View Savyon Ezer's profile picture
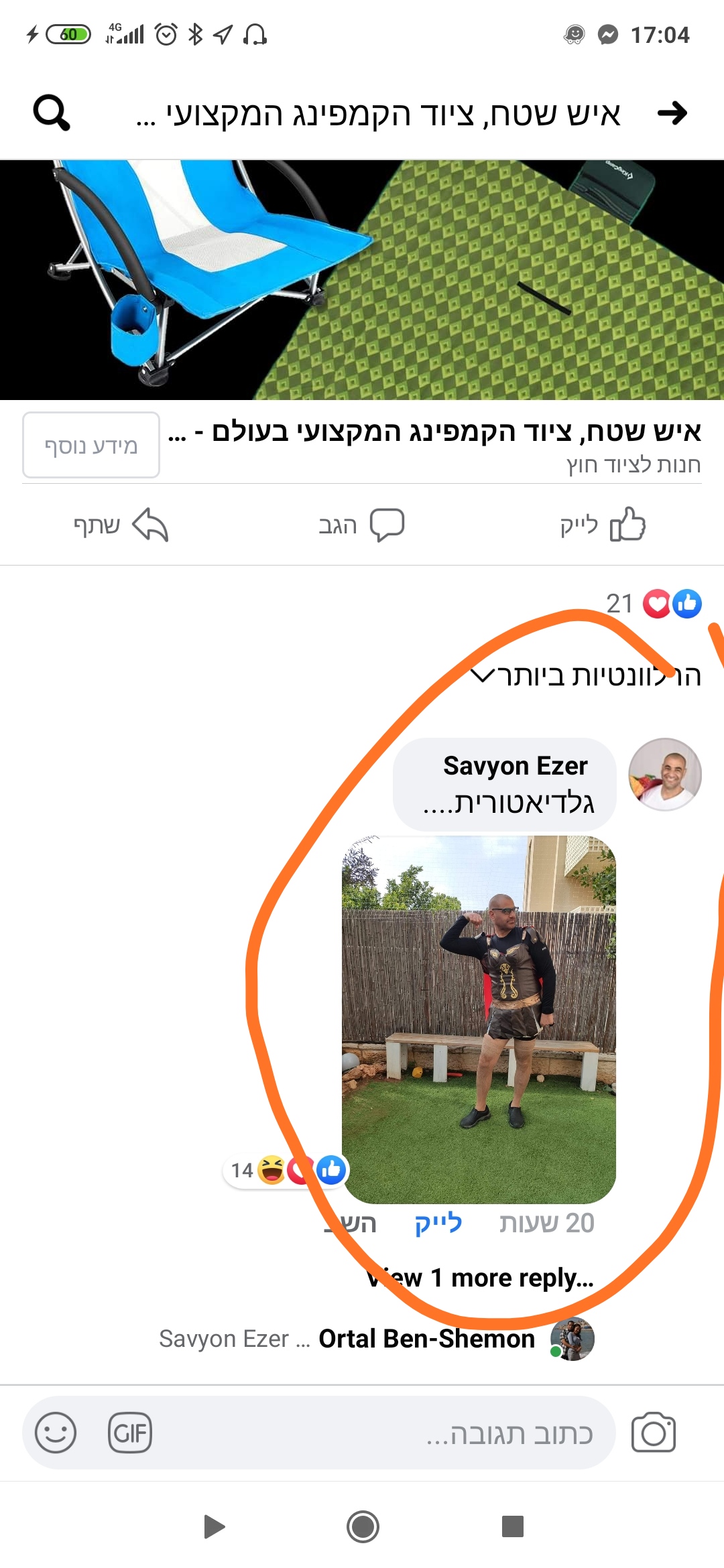The image size is (724, 1568). click(x=665, y=775)
